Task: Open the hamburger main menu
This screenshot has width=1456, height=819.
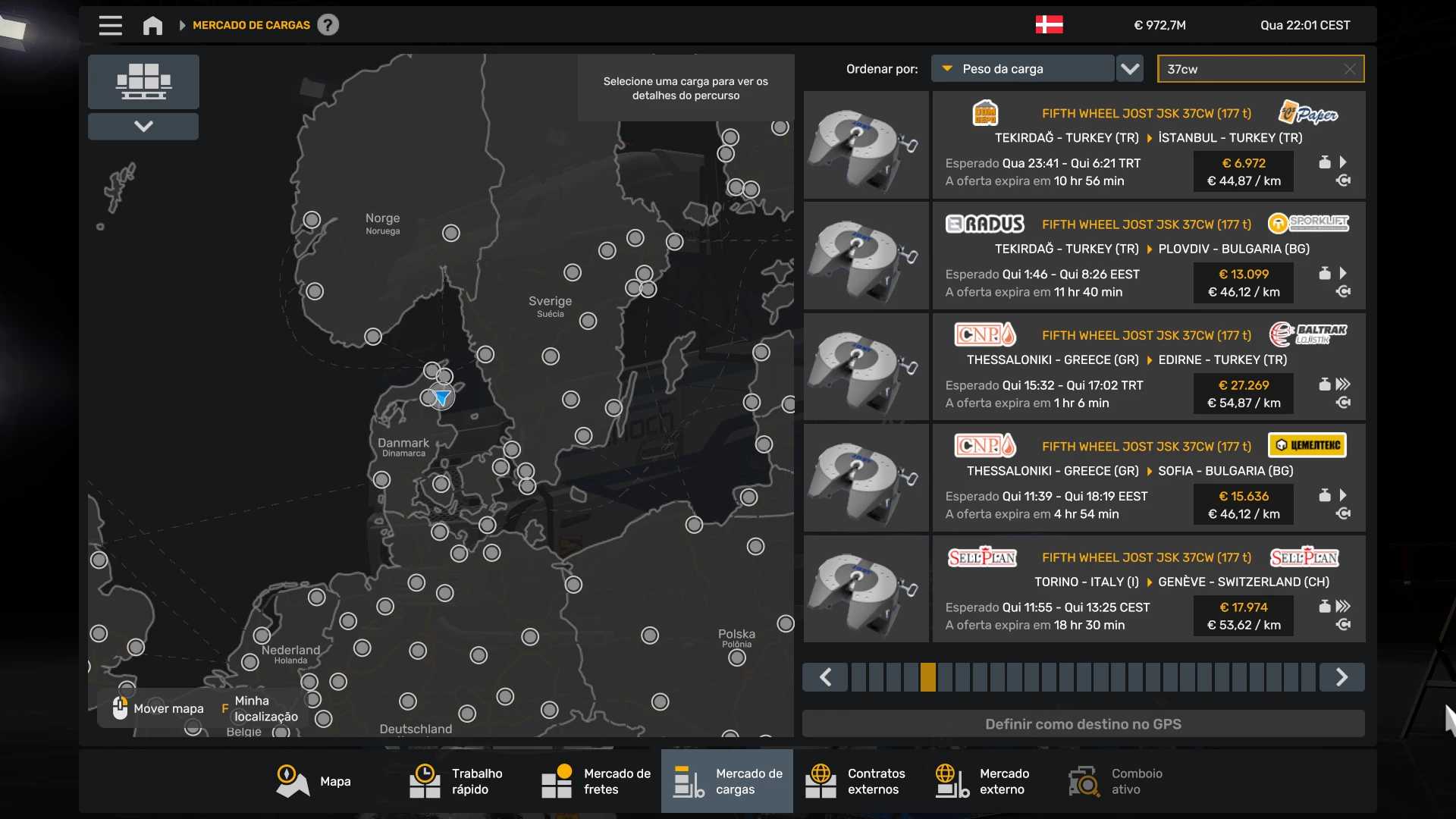Action: (110, 25)
